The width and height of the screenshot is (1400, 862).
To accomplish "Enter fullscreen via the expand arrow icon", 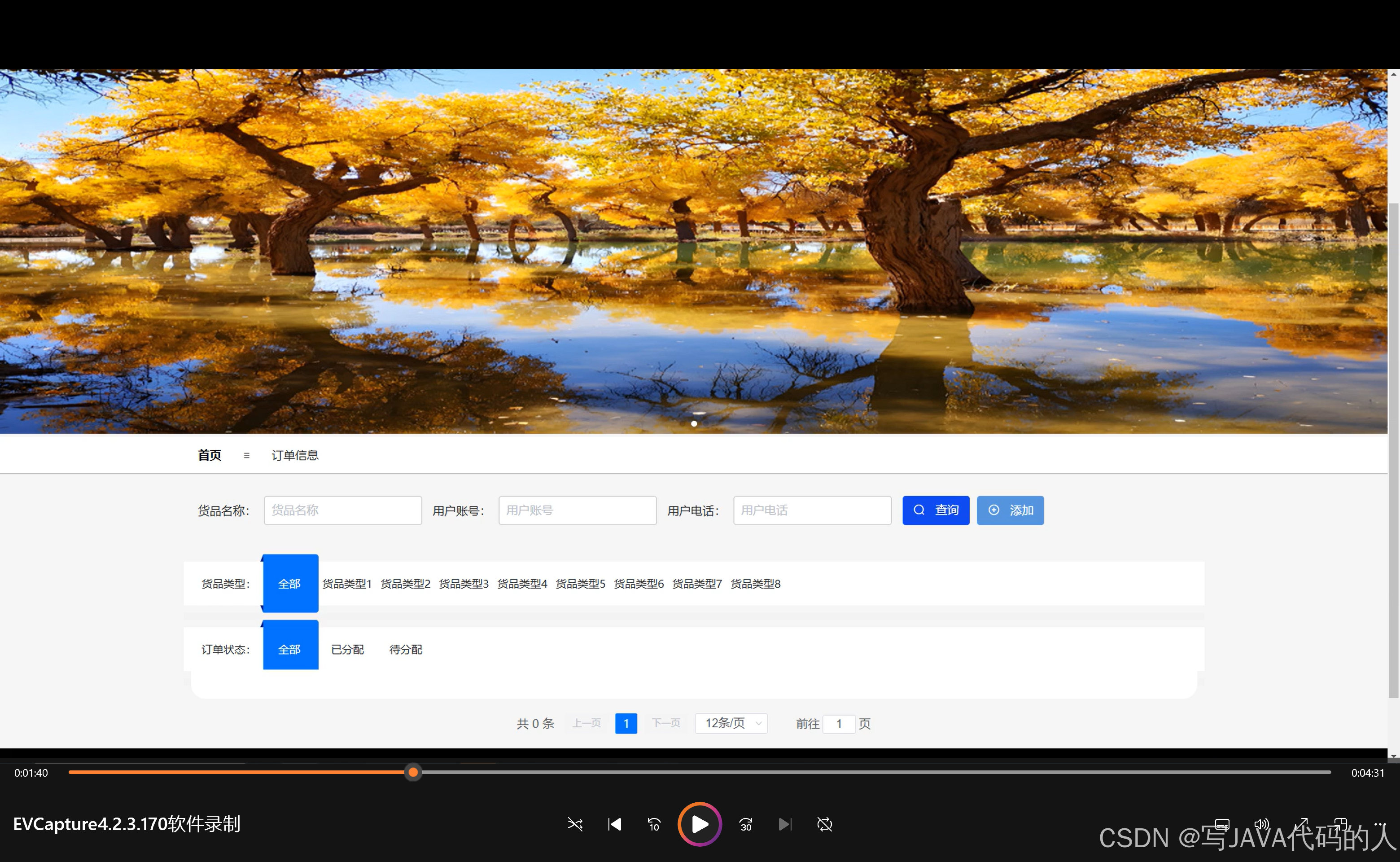I will click(1301, 824).
